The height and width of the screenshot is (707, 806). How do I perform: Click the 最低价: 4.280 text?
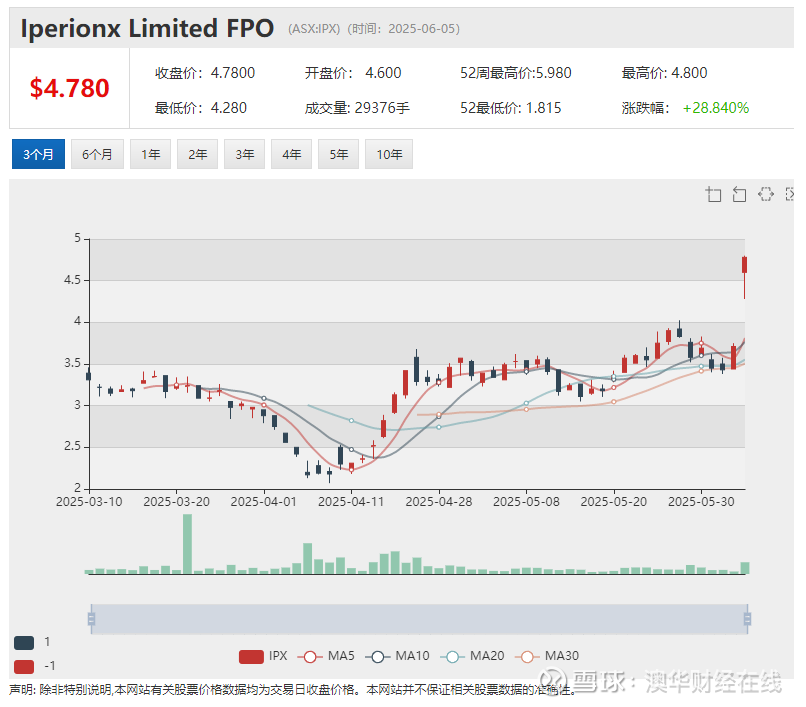pyautogui.click(x=200, y=108)
